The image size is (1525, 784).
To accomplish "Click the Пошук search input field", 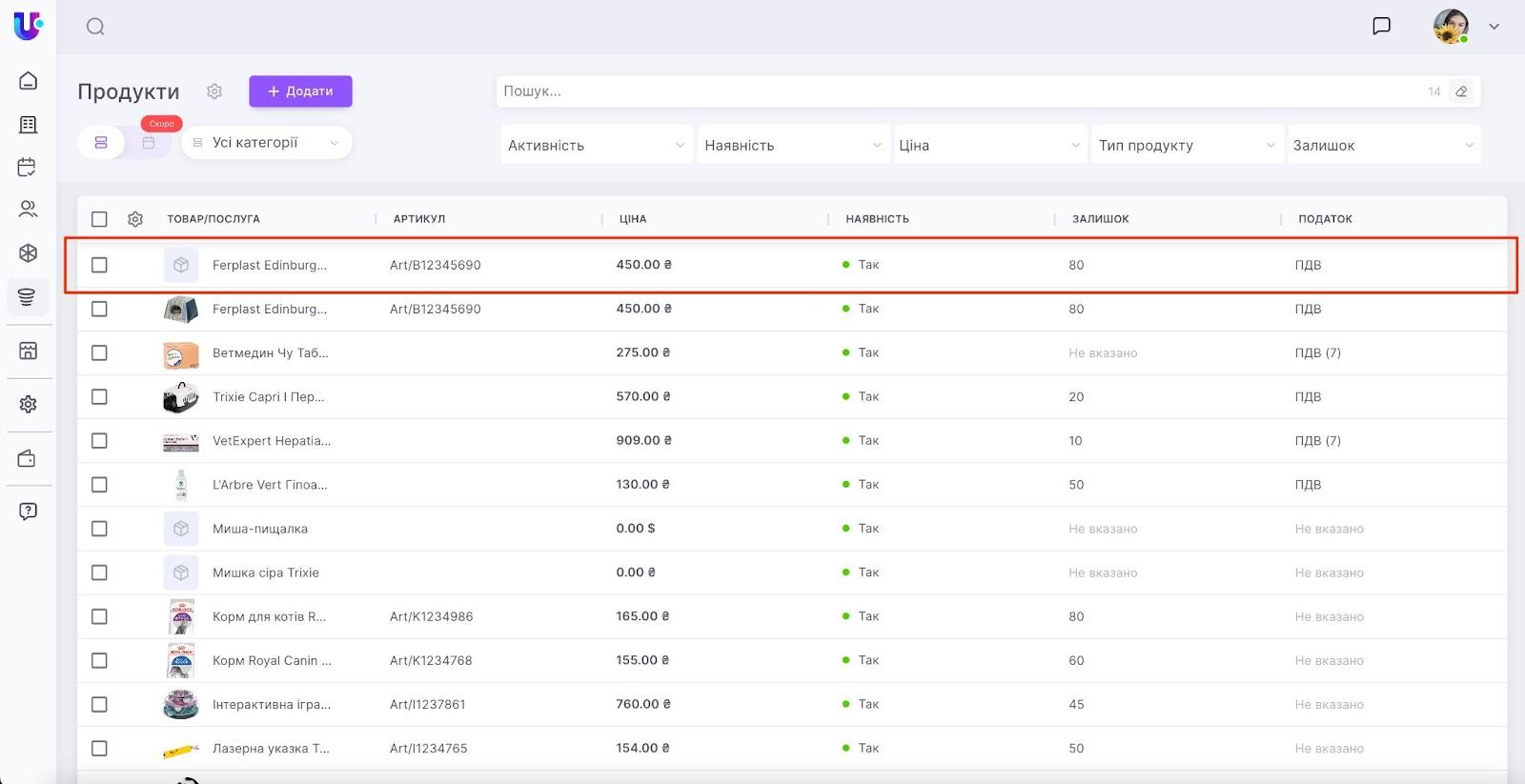I will 953,91.
